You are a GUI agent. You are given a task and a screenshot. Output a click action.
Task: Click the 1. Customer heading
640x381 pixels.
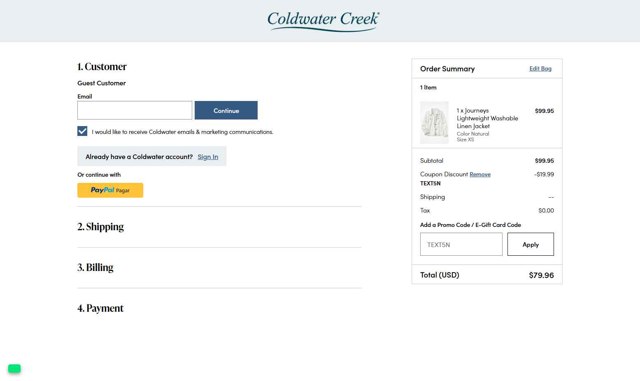pos(102,67)
